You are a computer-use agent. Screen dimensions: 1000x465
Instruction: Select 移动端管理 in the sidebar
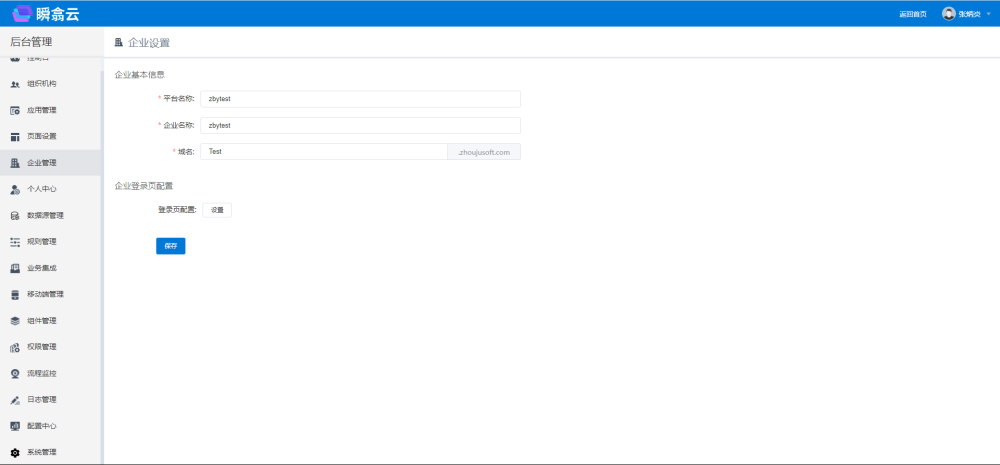45,294
